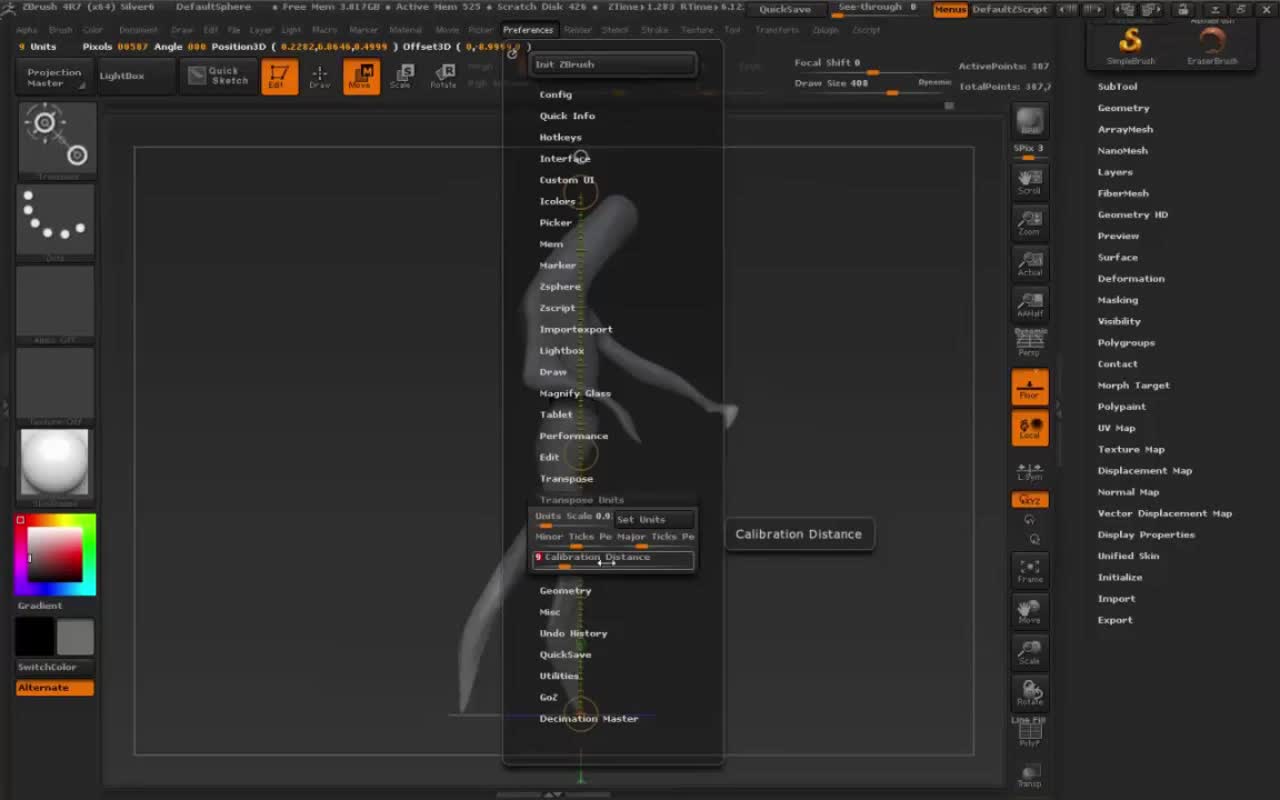Expand the Performance preferences section
This screenshot has height=800, width=1280.
[x=574, y=436]
